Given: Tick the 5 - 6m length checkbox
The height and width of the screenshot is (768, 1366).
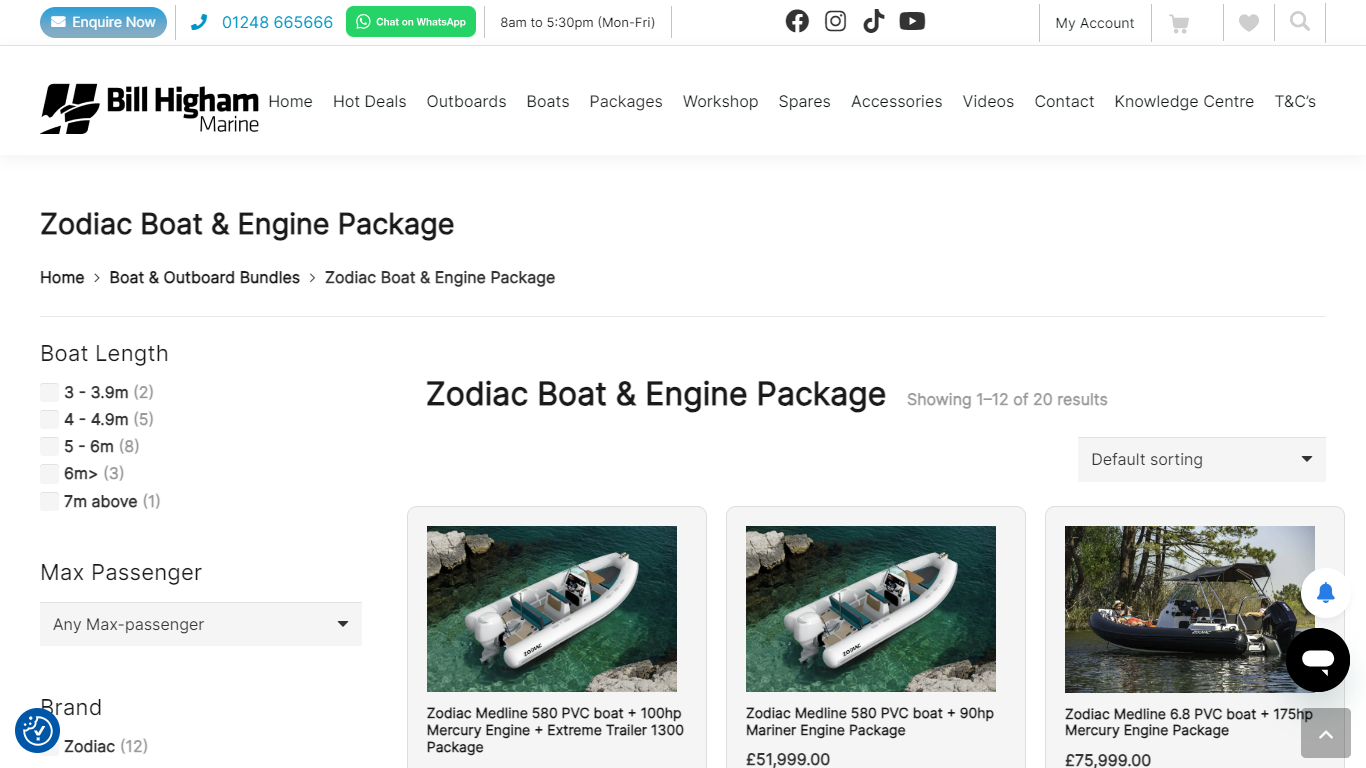Looking at the screenshot, I should point(49,446).
